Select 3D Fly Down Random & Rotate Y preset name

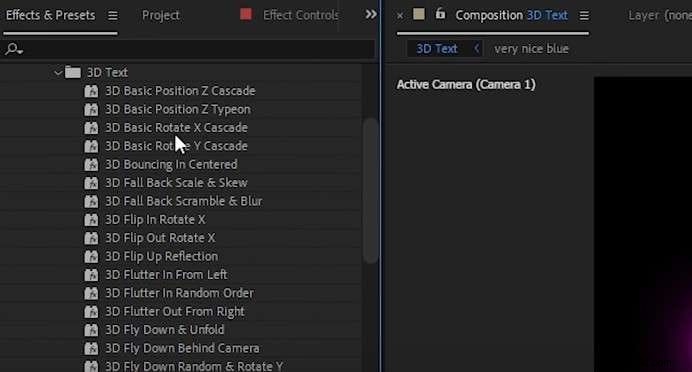[x=194, y=366]
